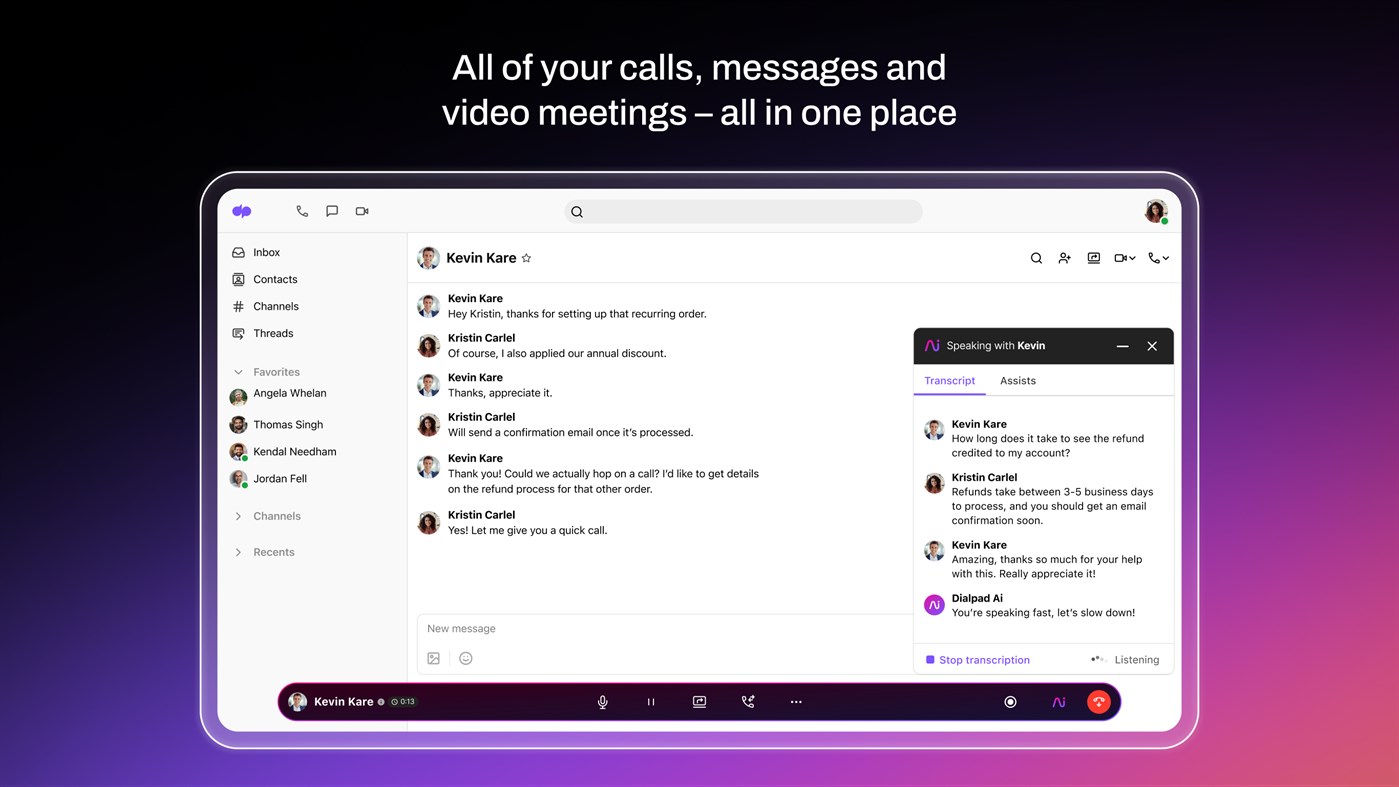Image resolution: width=1399 pixels, height=787 pixels.
Task: Collapse the Favorites section
Action: [x=238, y=371]
